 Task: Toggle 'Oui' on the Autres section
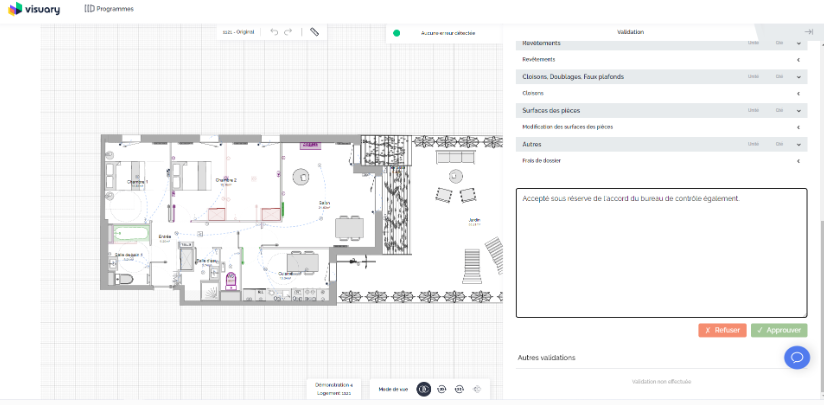[778, 143]
